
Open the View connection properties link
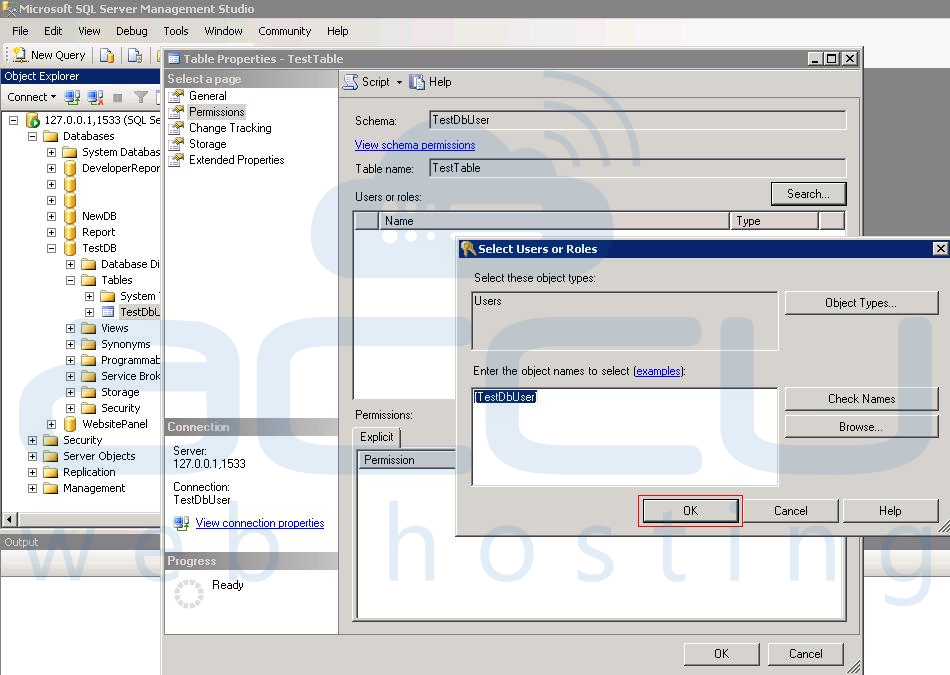coord(260,523)
